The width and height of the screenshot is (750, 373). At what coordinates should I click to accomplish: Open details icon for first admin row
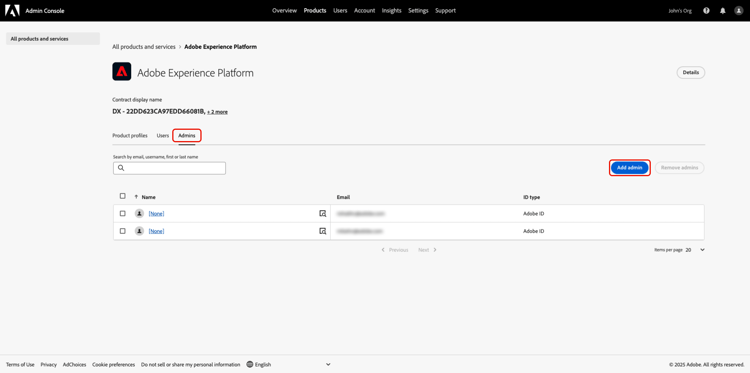click(322, 214)
